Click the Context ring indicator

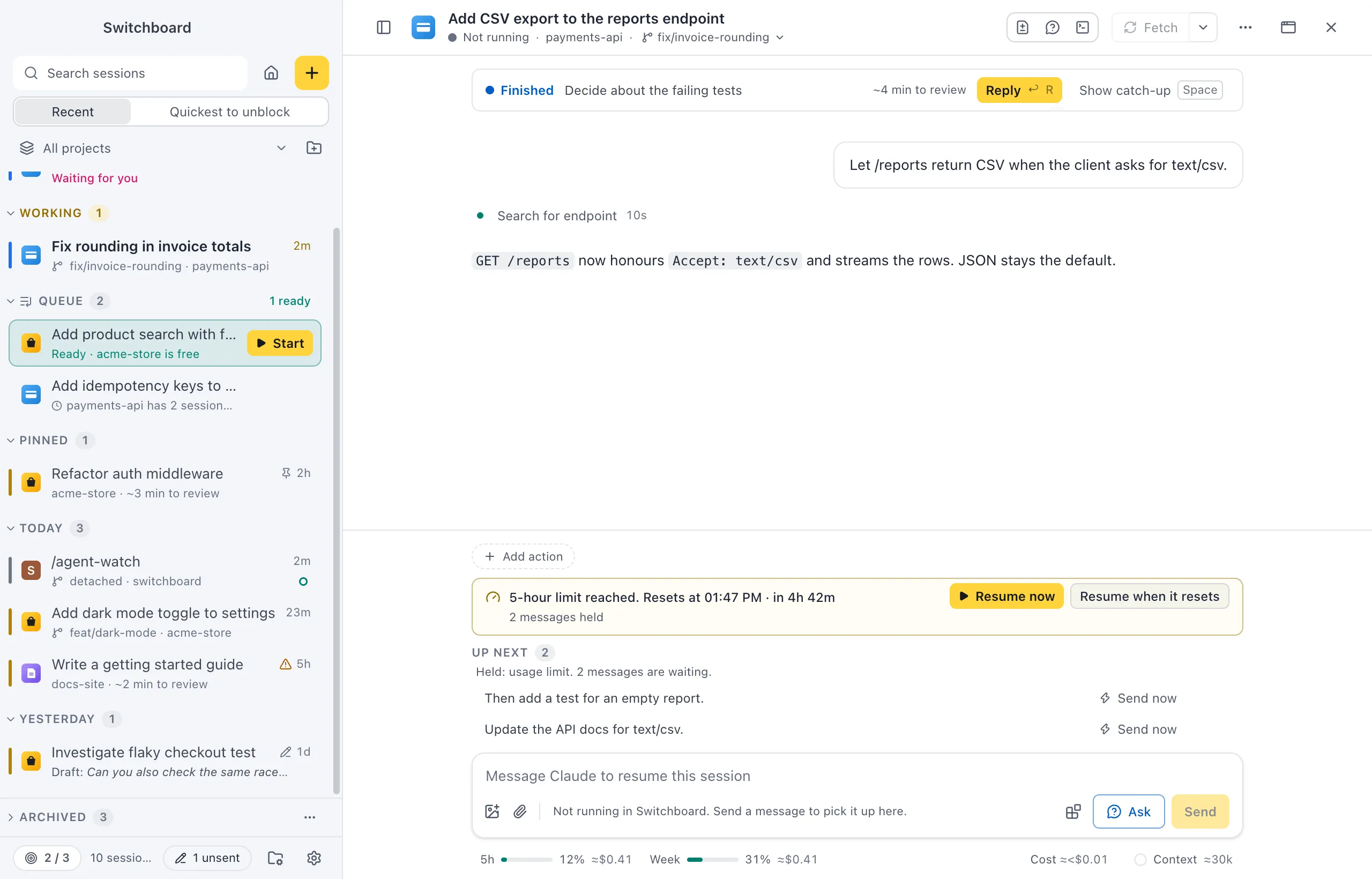pos(1140,860)
